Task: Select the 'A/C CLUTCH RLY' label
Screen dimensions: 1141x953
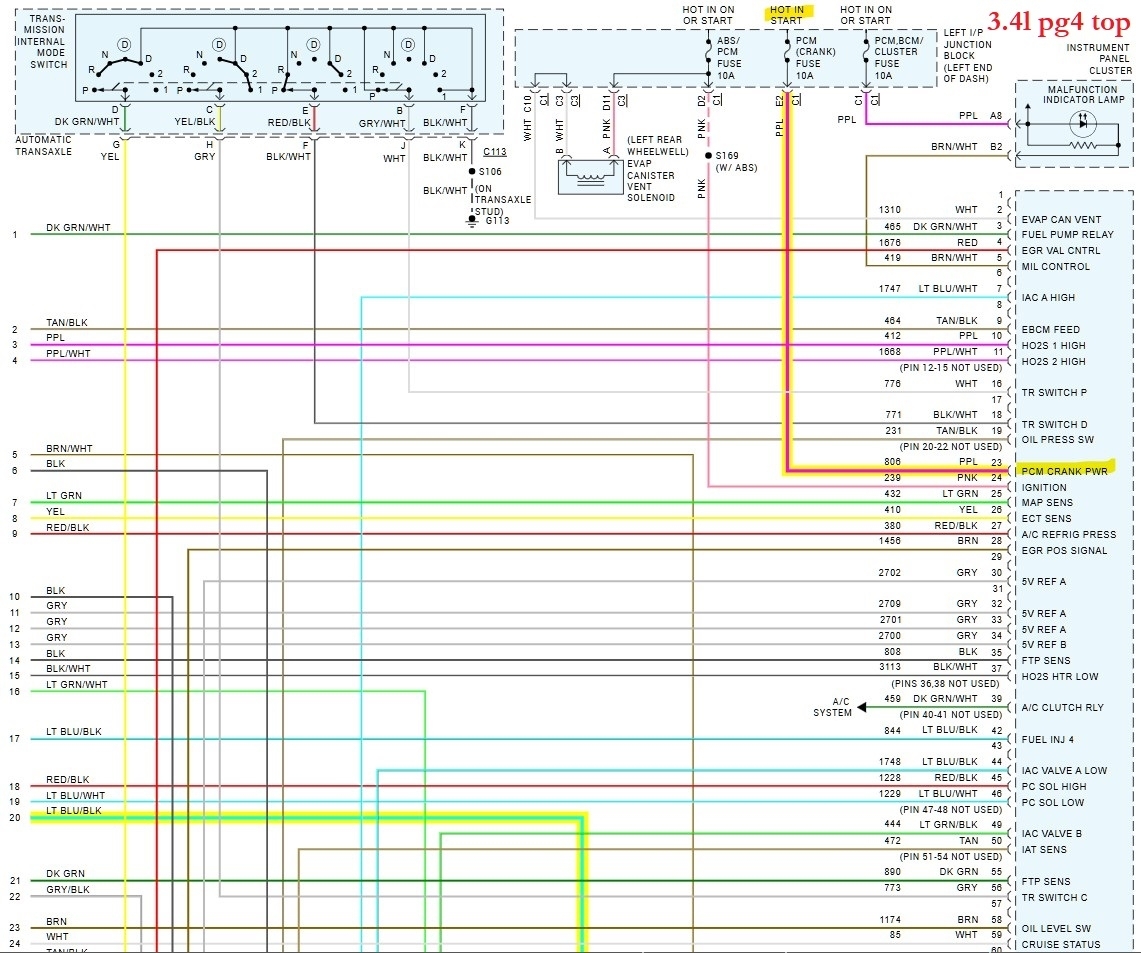Action: pyautogui.click(x=1062, y=708)
